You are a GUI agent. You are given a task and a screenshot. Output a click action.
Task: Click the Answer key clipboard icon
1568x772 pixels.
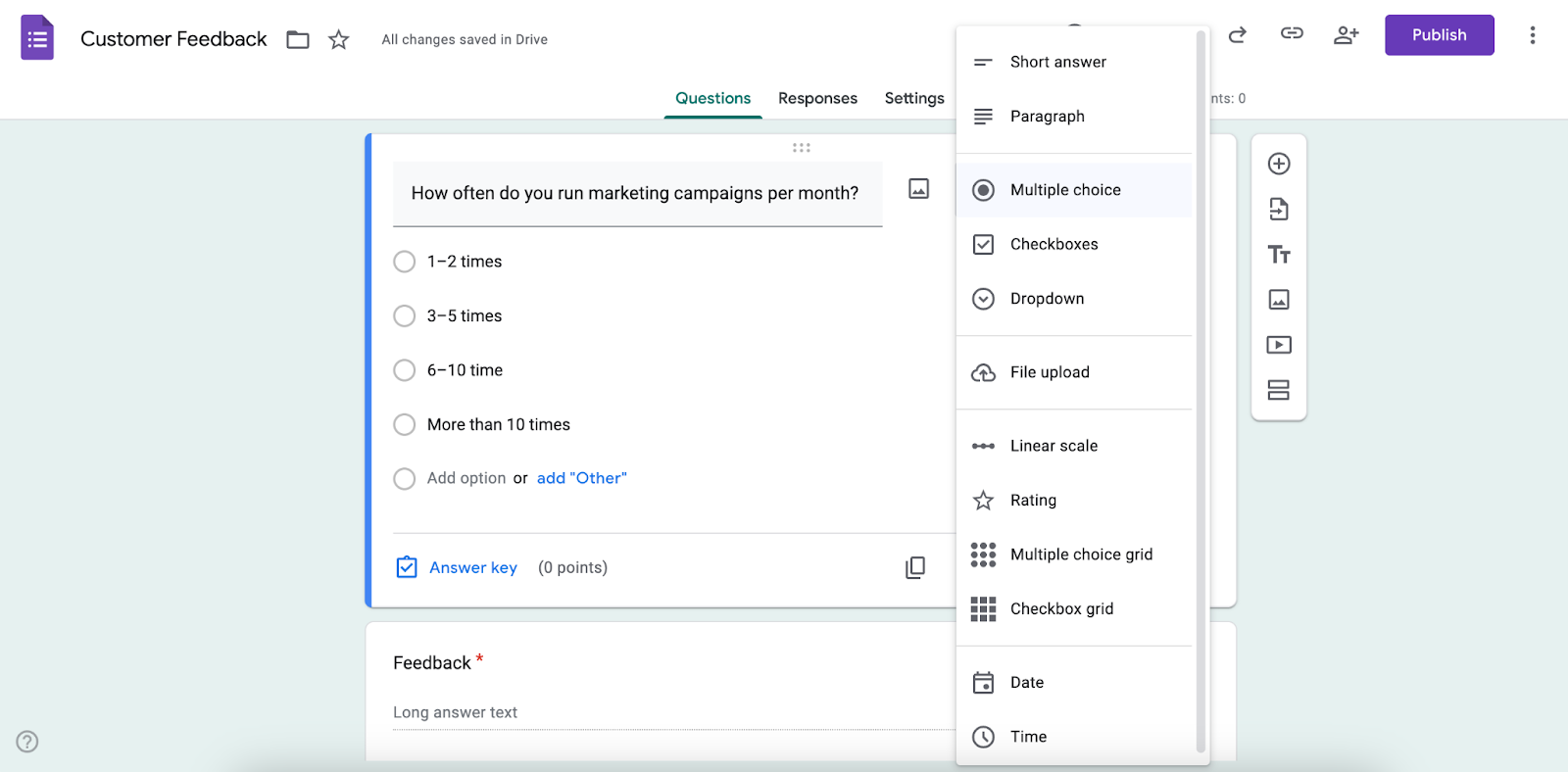click(x=407, y=567)
